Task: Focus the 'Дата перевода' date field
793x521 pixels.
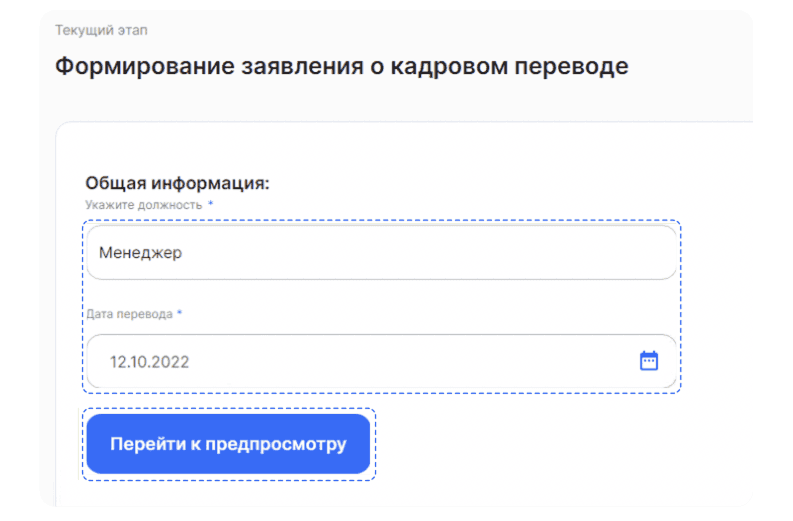Action: pyautogui.click(x=381, y=361)
